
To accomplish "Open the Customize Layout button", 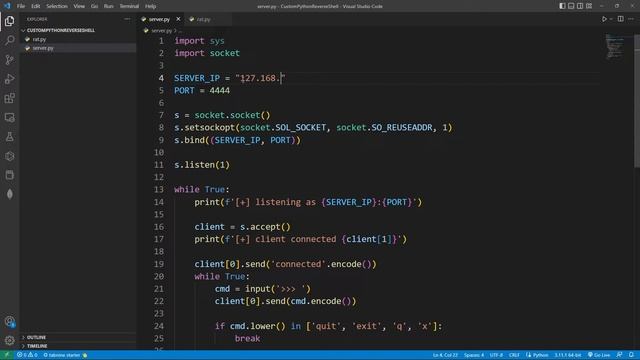I will coord(589,6).
